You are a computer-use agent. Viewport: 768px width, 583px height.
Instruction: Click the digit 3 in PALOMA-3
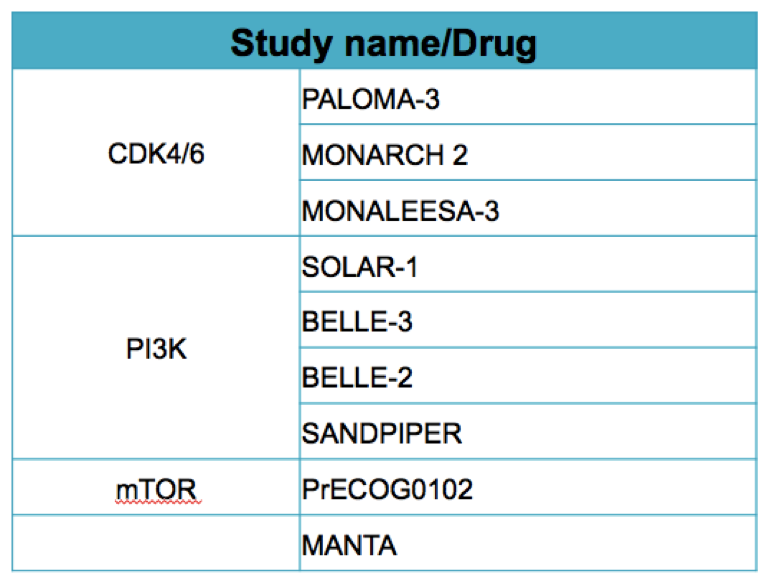pos(433,100)
